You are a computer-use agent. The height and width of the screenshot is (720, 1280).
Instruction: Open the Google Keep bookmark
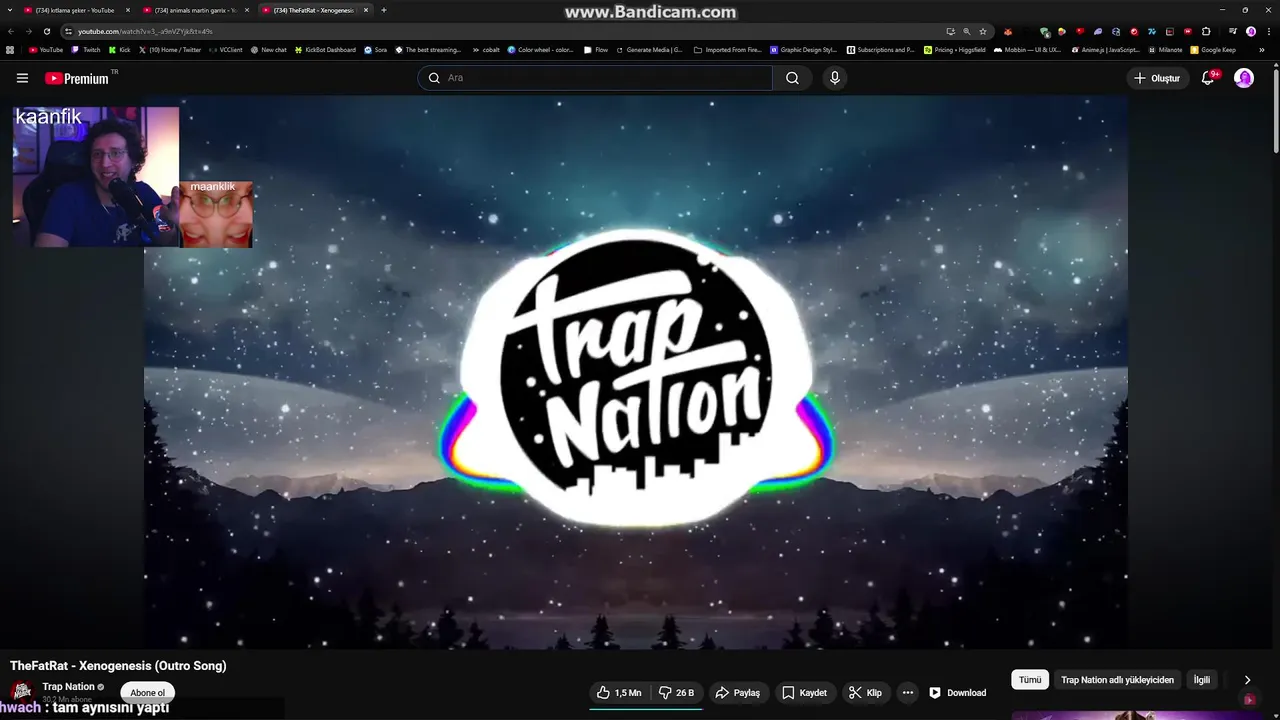click(x=1213, y=49)
